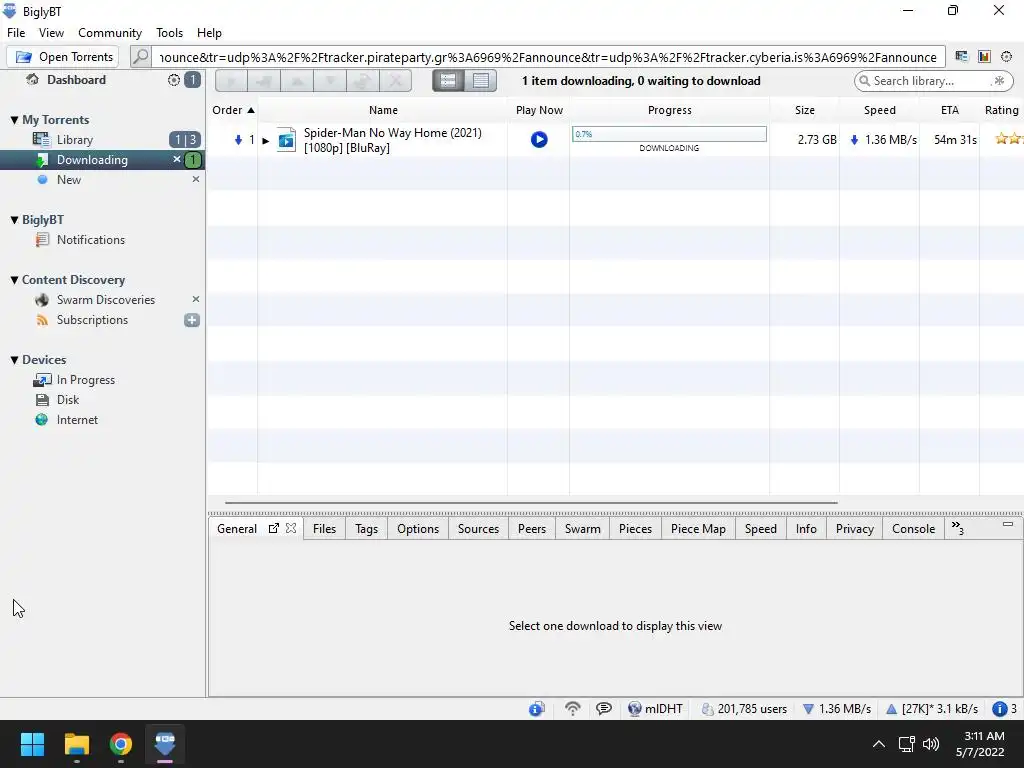
Task: Click the star rating for Spider-Man torrent
Action: tap(1008, 138)
